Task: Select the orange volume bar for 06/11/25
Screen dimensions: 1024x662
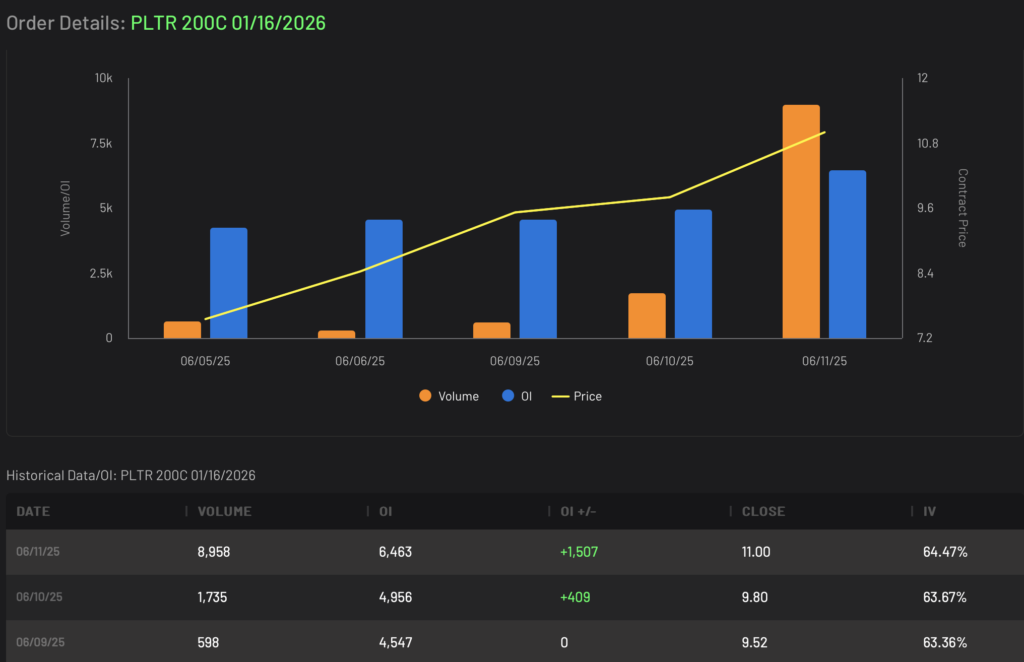Action: [801, 221]
